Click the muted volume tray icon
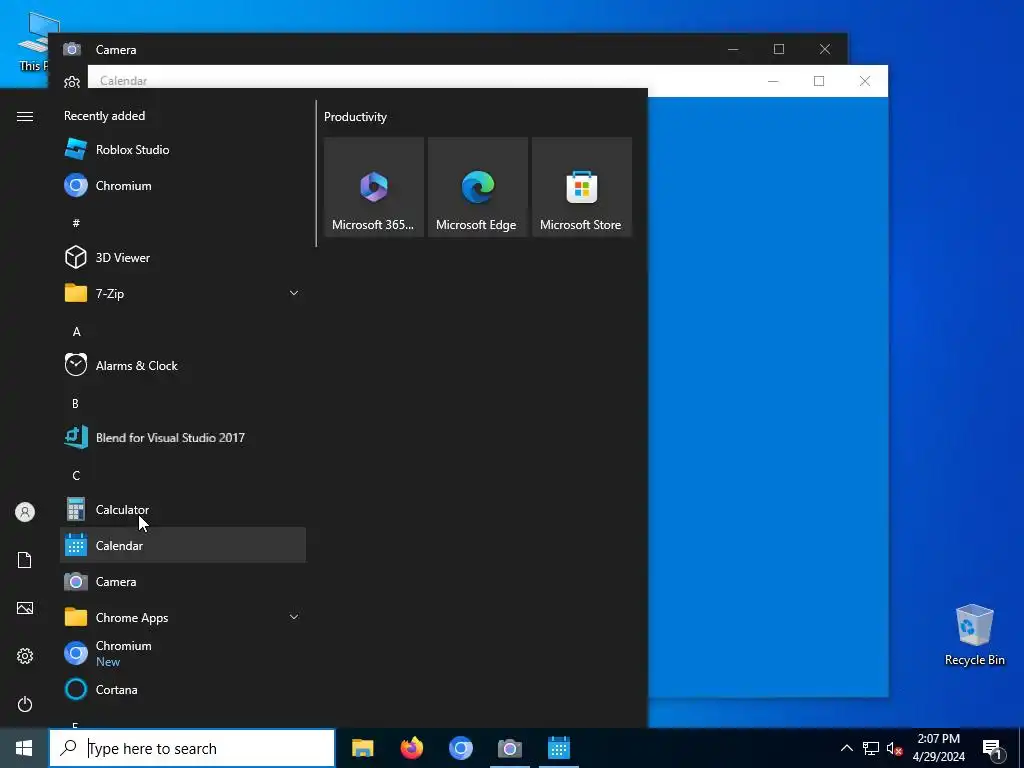The height and width of the screenshot is (768, 1024). (x=894, y=748)
